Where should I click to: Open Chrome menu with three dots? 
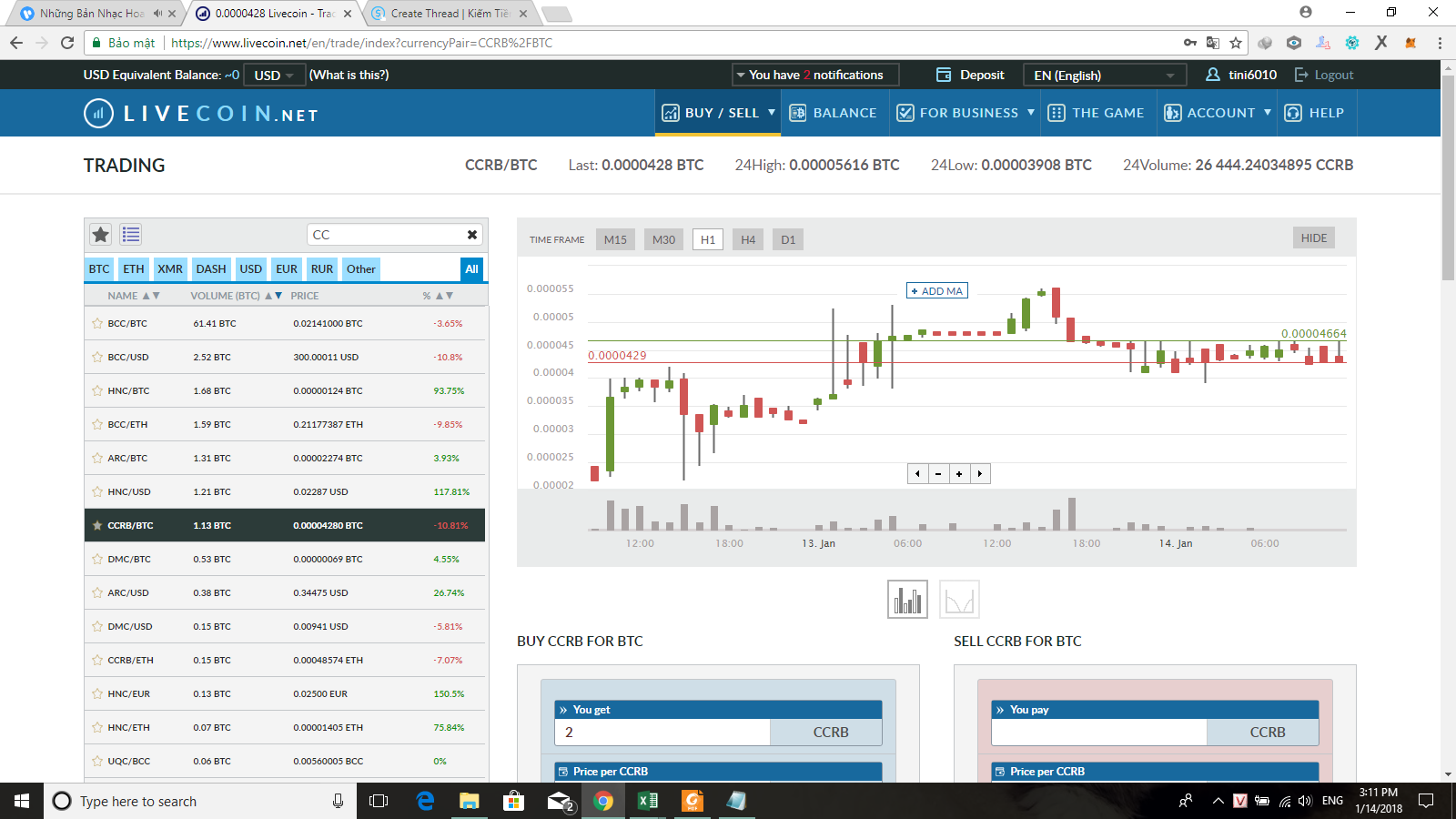tap(1440, 43)
